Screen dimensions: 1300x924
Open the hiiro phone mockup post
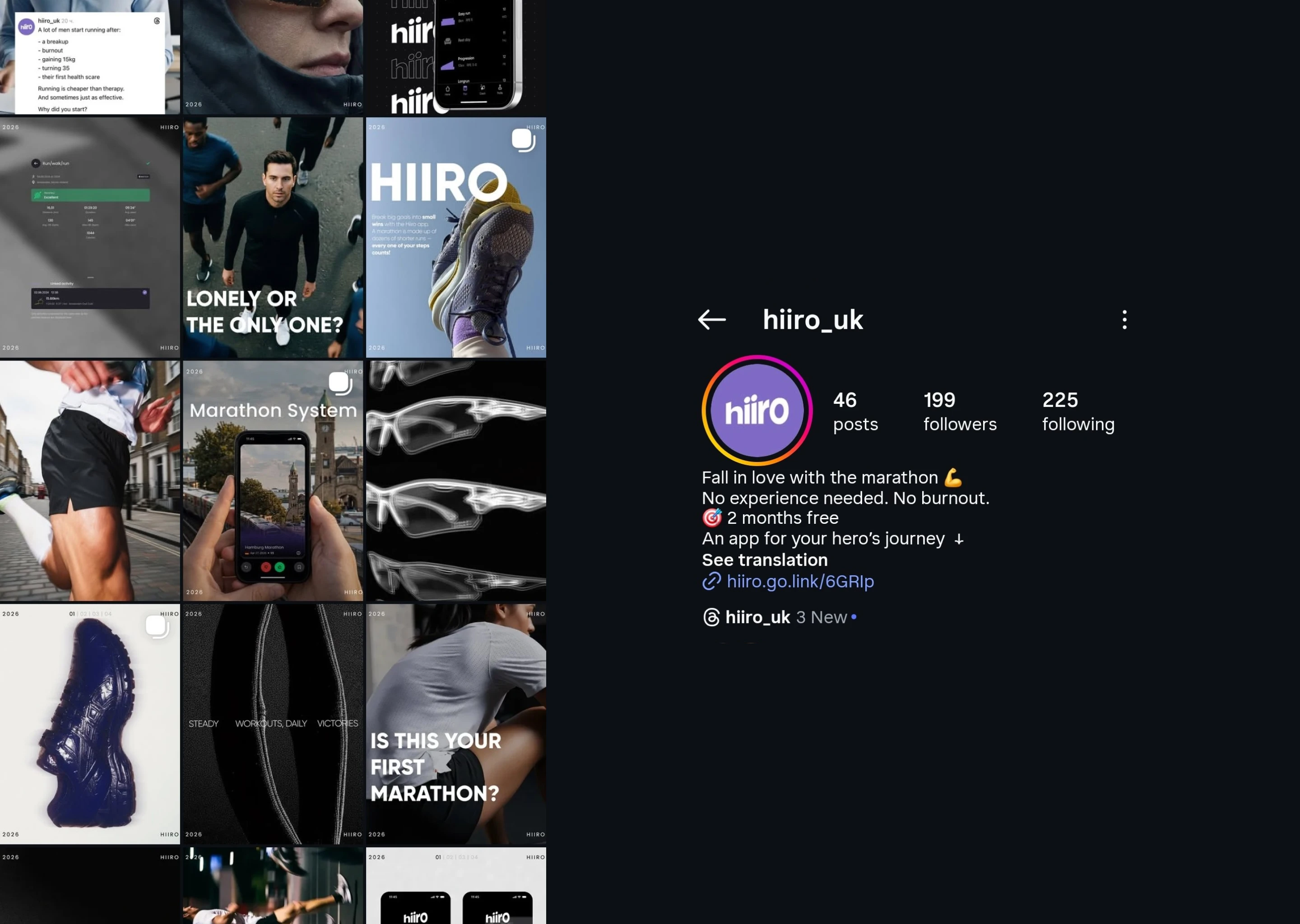(x=456, y=57)
